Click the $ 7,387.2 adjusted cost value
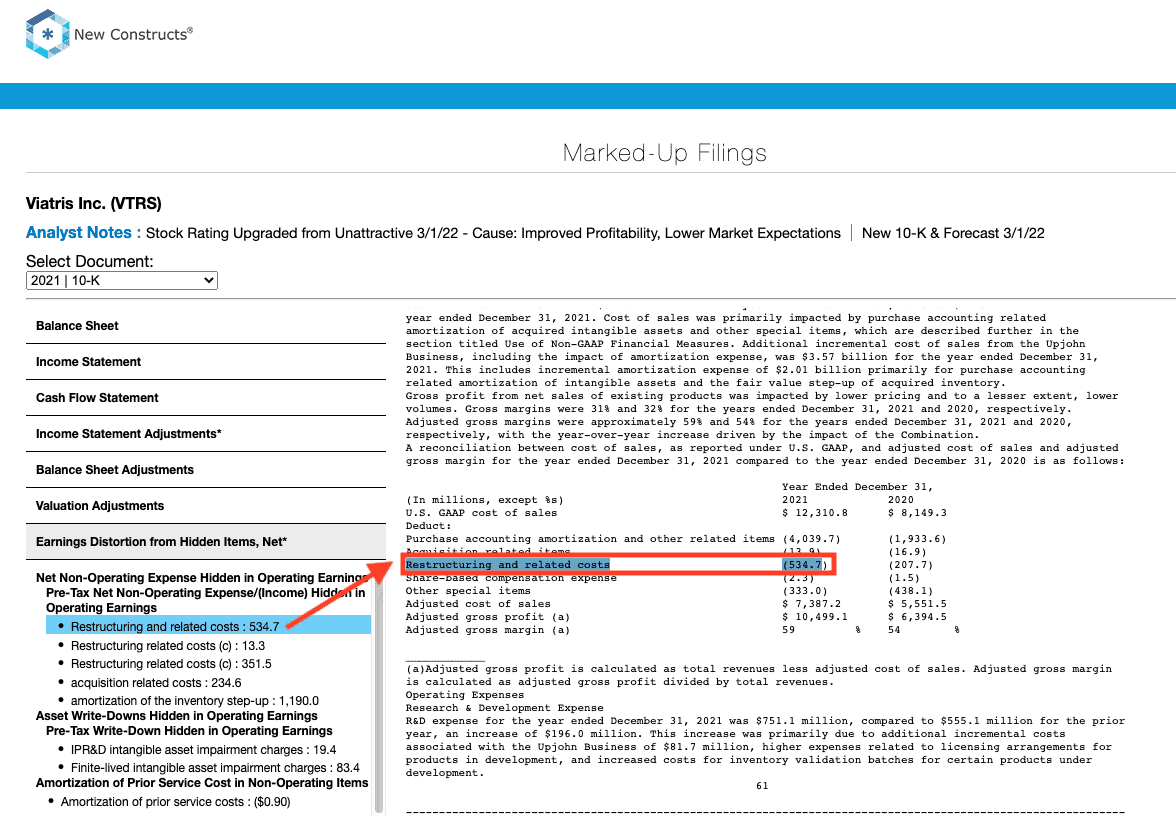 (812, 604)
